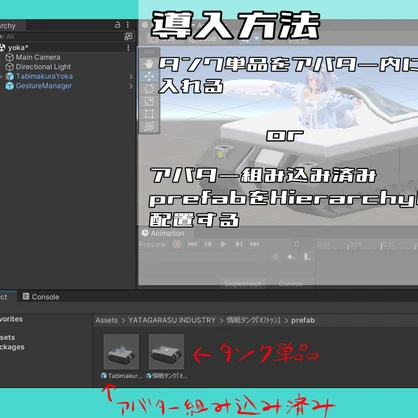This screenshot has width=418, height=418.
Task: Click the Hierarchy panel three-dot options menu
Action: pyautogui.click(x=128, y=25)
